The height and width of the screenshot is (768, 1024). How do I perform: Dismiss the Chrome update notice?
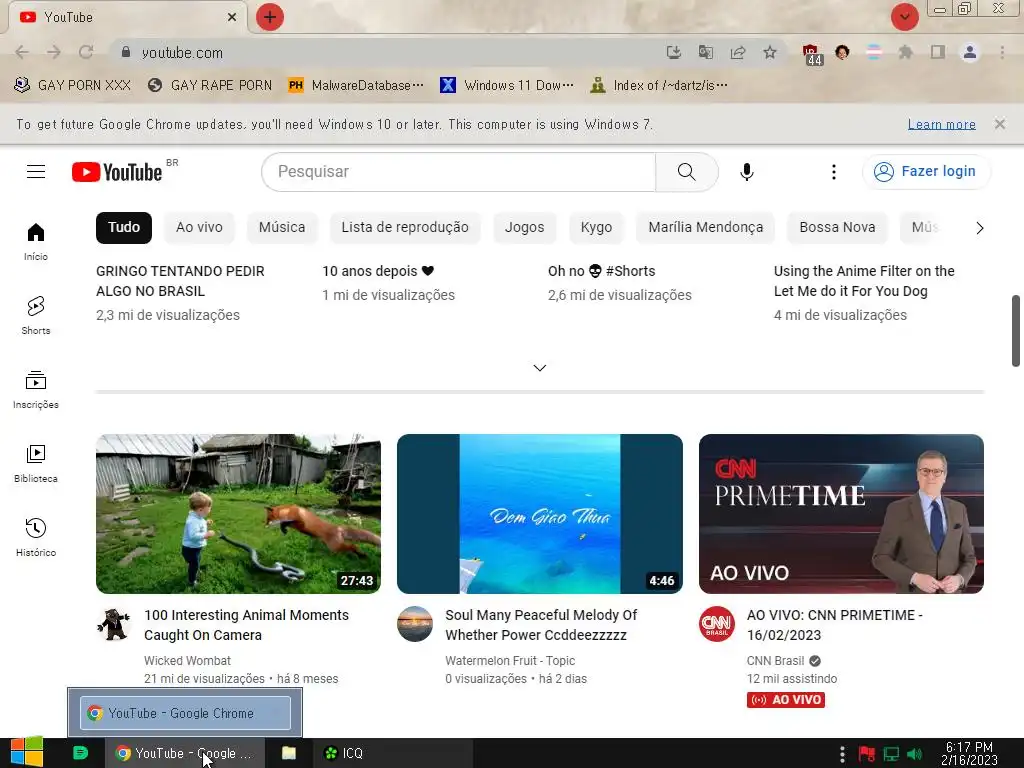pyautogui.click(x=999, y=123)
